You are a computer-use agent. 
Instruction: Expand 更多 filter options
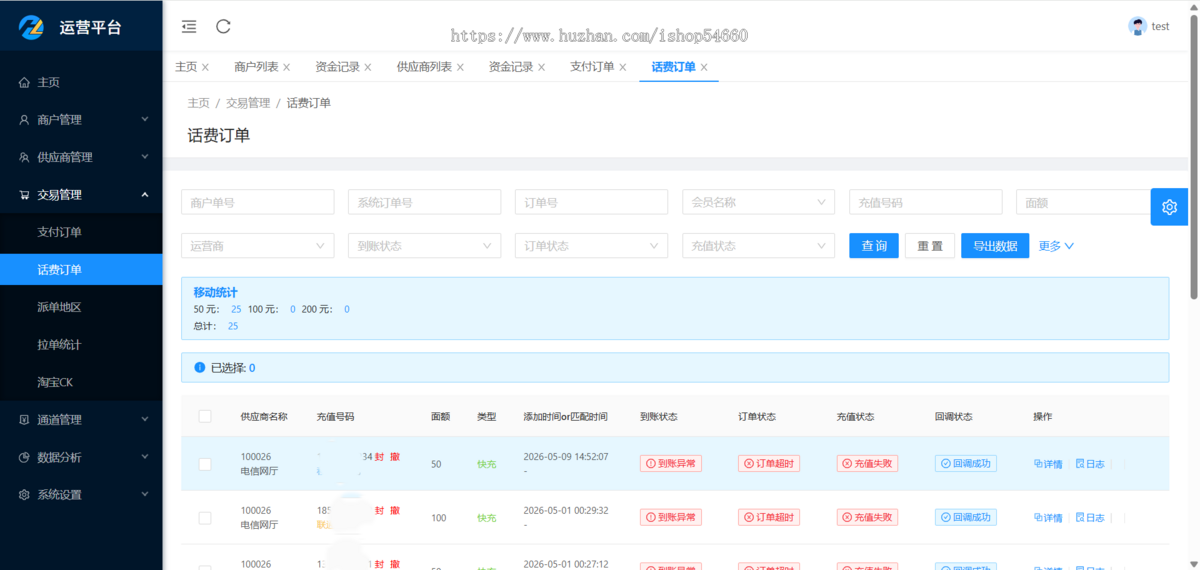1056,246
